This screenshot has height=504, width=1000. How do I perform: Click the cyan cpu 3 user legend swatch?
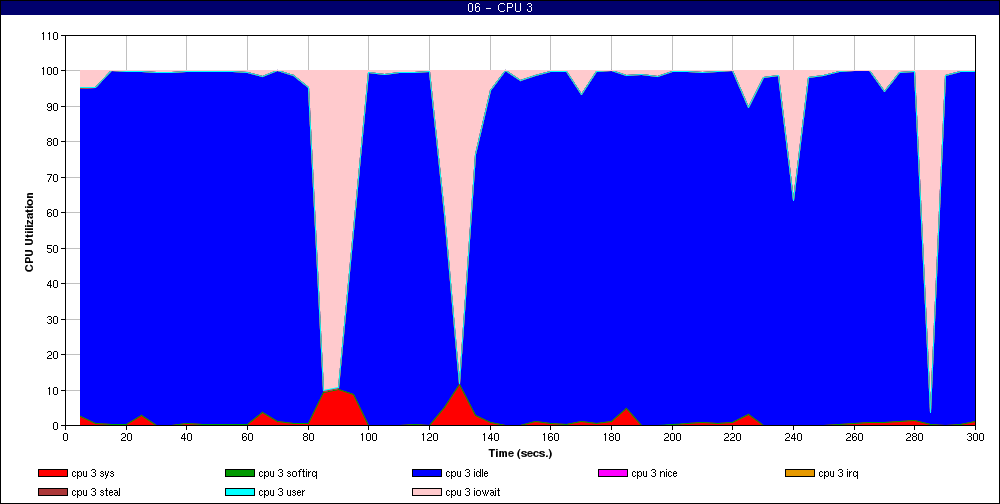click(239, 493)
